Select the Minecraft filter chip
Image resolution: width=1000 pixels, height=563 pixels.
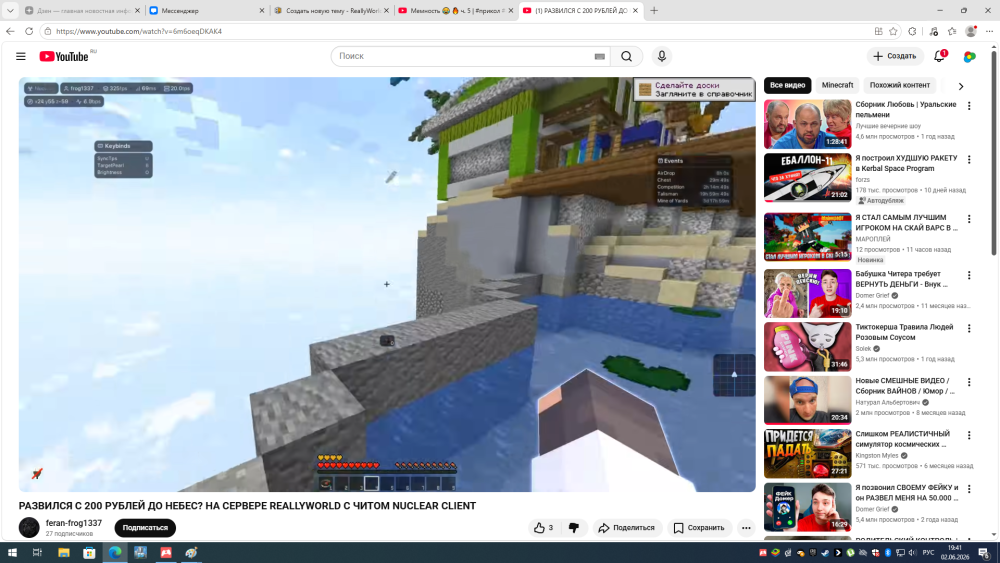click(837, 85)
